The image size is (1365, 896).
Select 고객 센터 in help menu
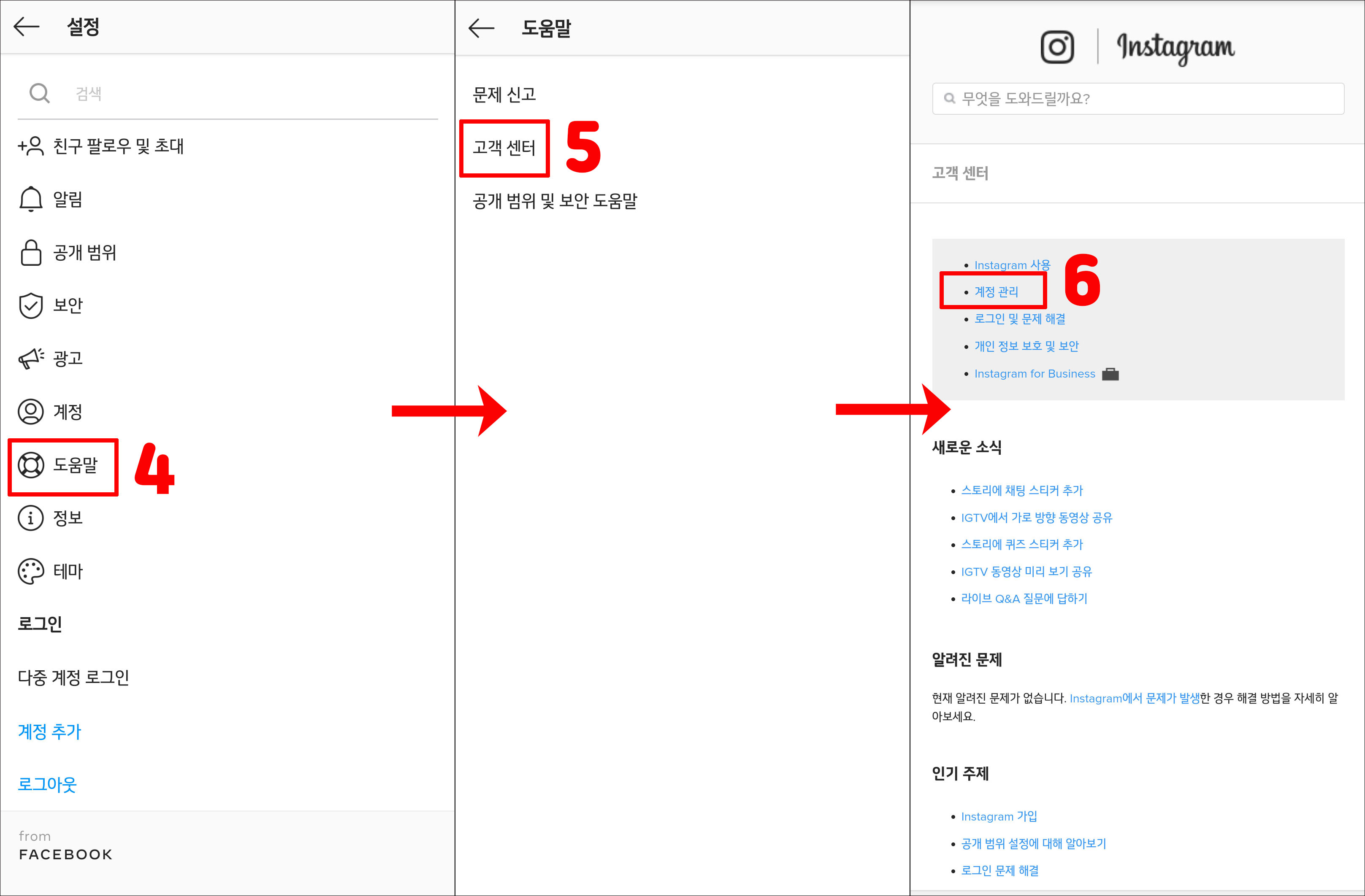[x=504, y=148]
